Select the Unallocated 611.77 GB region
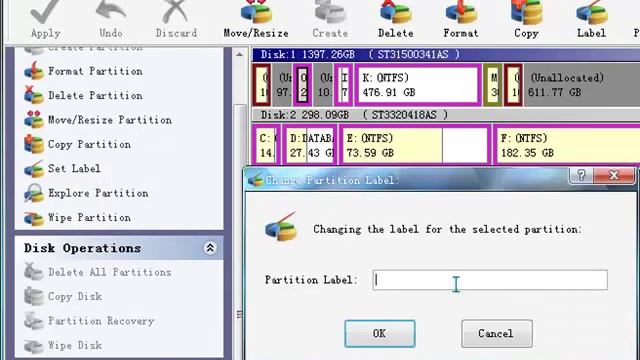The width and height of the screenshot is (640, 360). [x=582, y=85]
